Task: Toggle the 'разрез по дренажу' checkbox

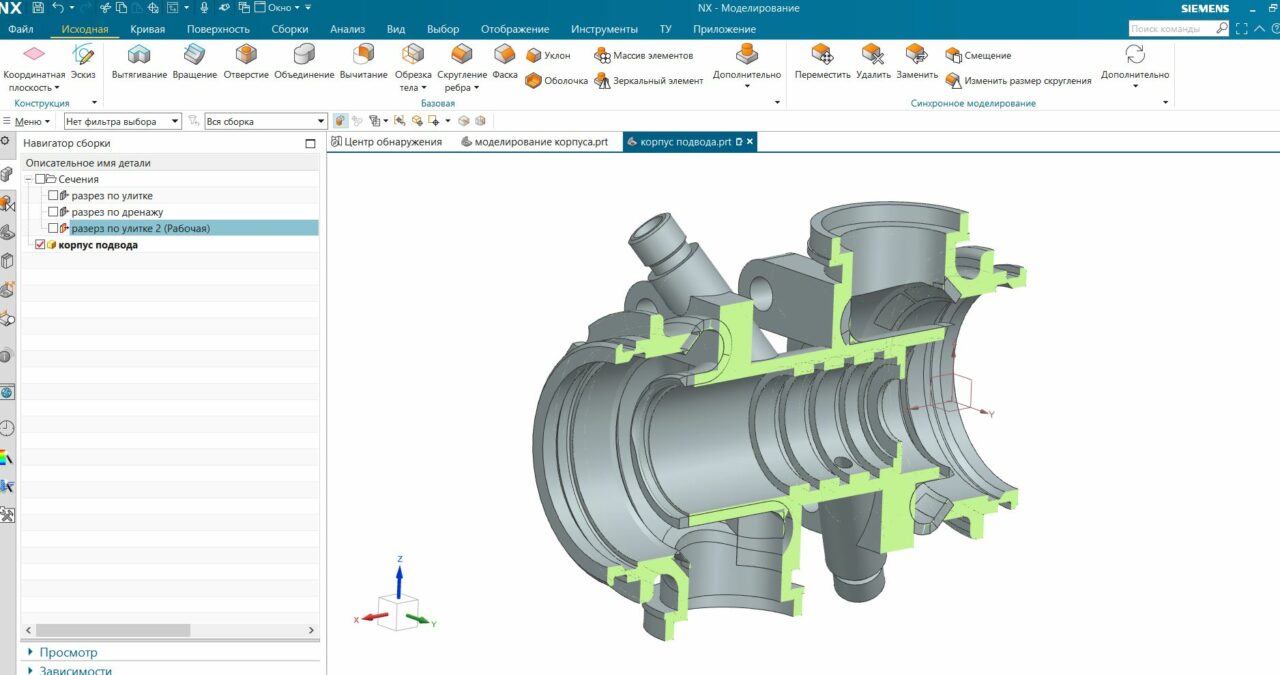Action: point(54,212)
